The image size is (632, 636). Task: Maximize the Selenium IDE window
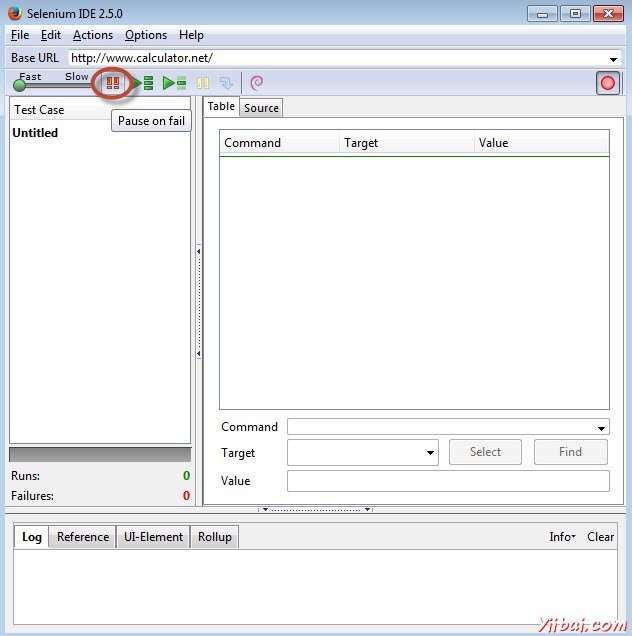[575, 14]
